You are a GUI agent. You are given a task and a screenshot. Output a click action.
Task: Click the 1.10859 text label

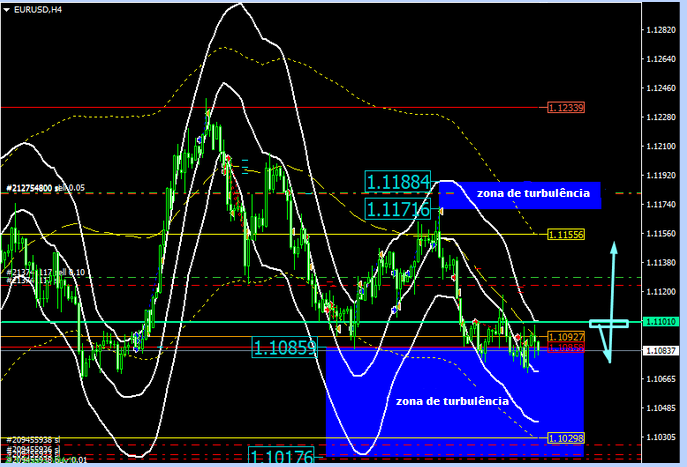284,348
